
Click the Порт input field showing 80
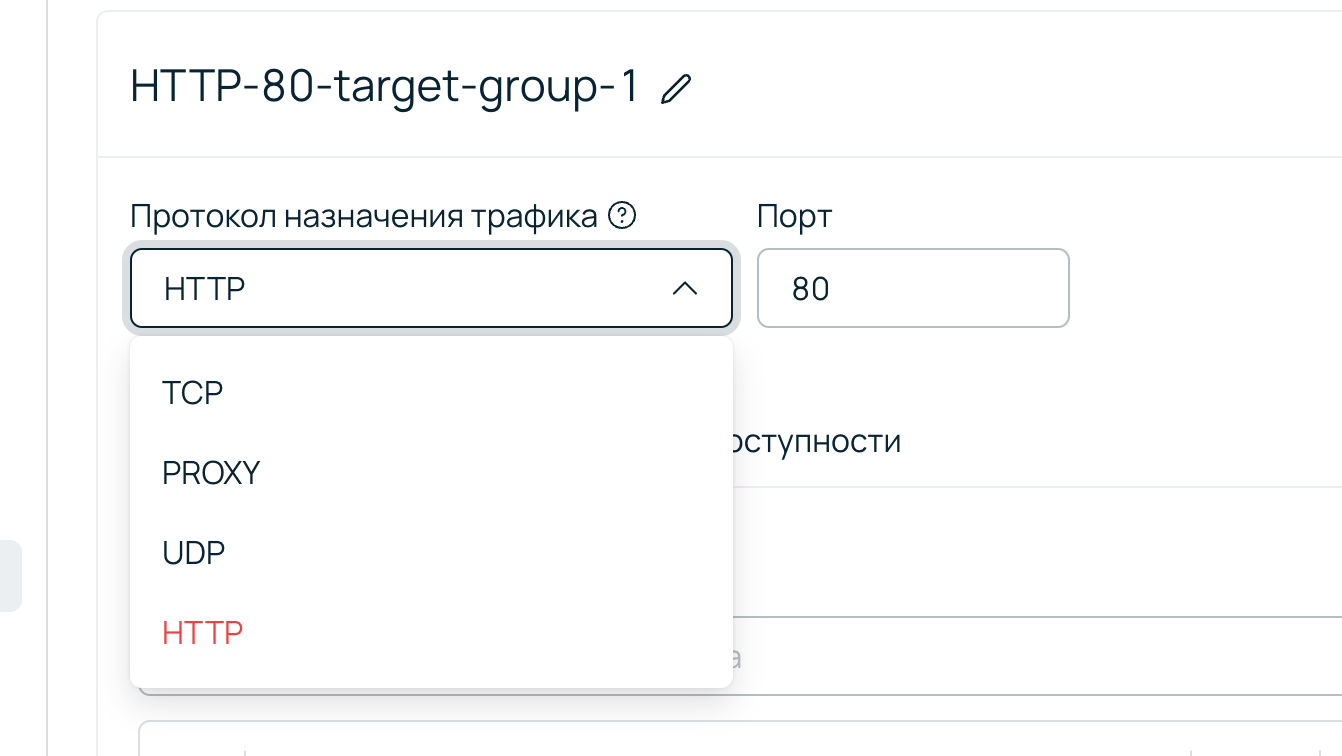(x=913, y=288)
